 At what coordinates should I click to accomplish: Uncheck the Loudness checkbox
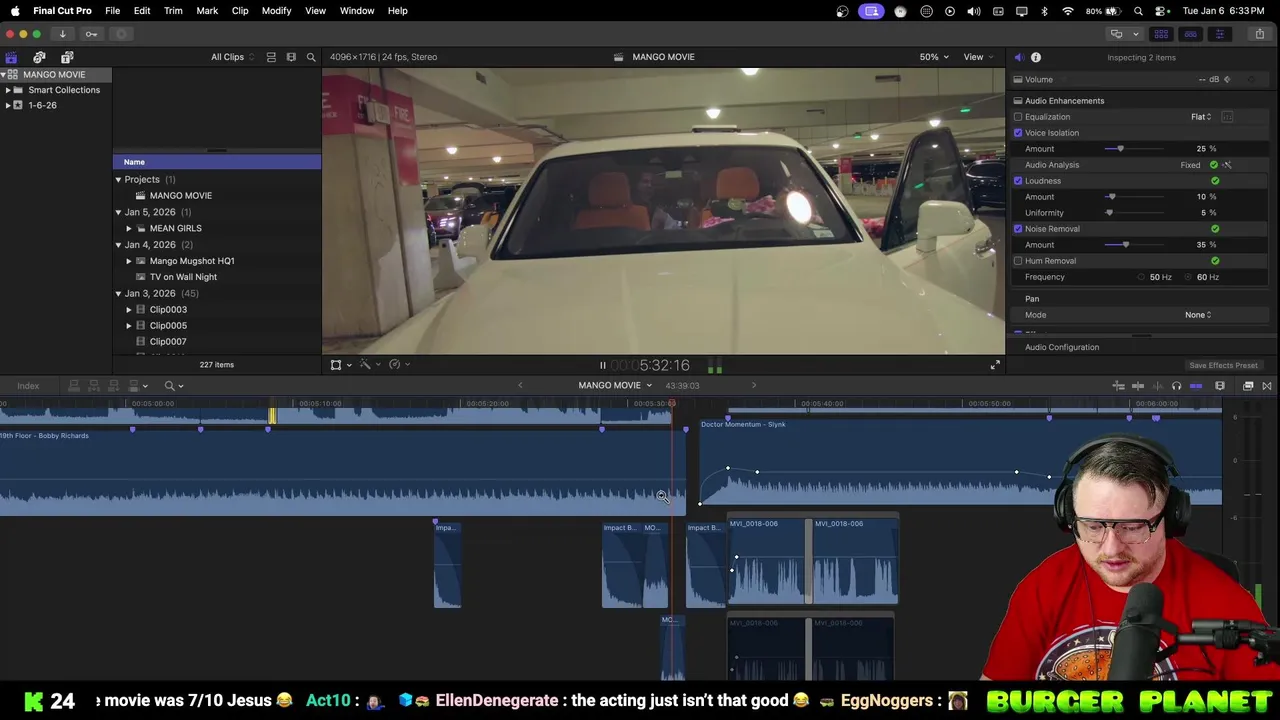(1018, 181)
